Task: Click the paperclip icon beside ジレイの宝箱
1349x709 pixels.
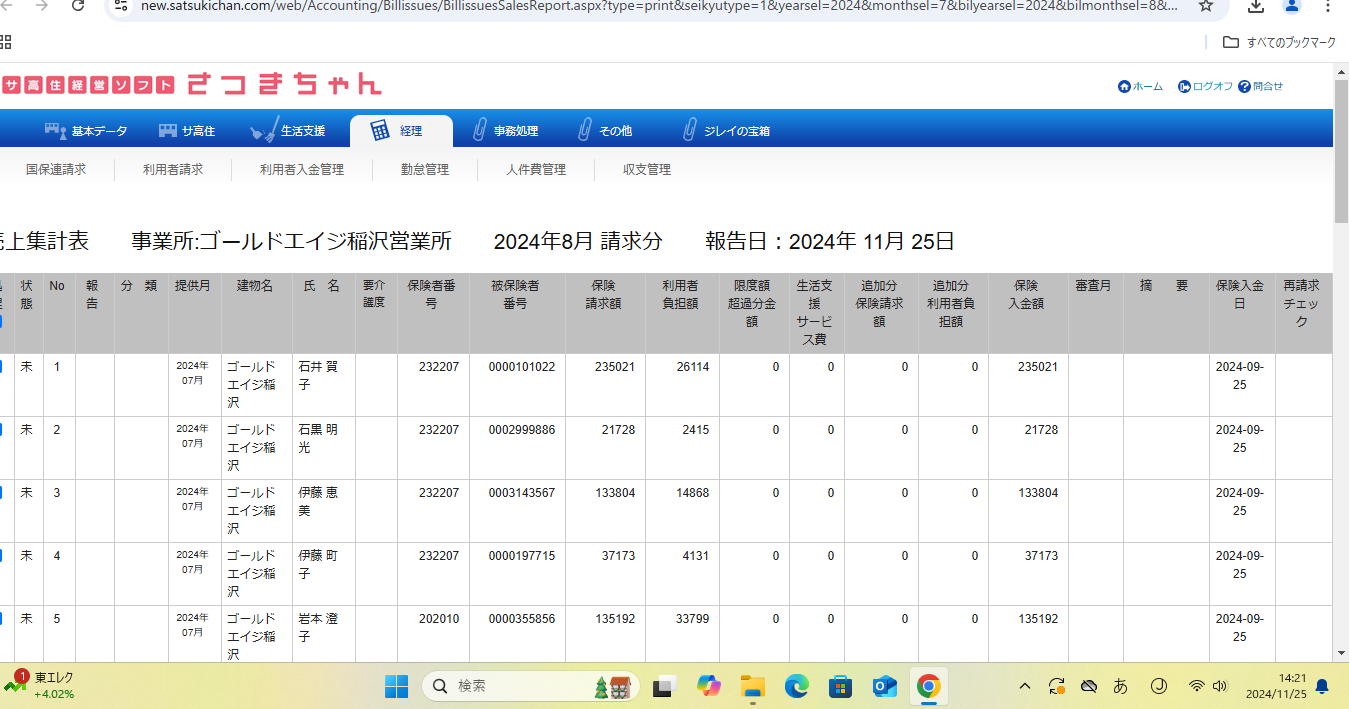Action: pos(689,131)
